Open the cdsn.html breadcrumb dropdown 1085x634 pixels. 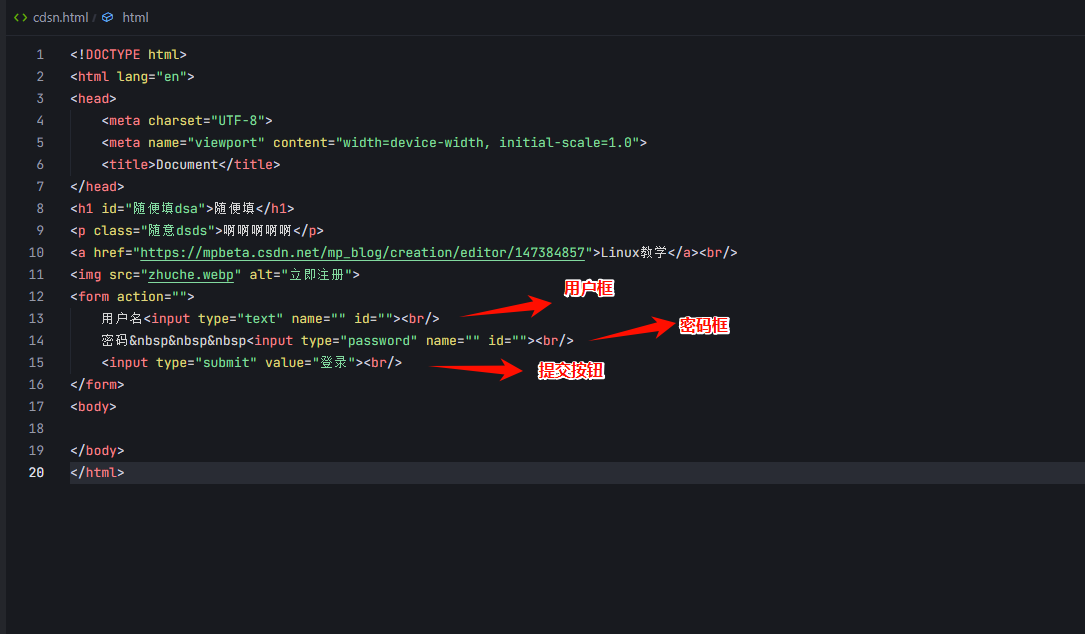[61, 17]
